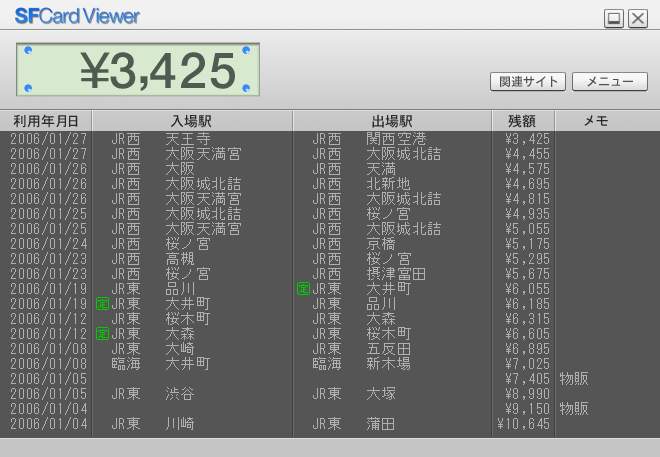Image resolution: width=660 pixels, height=457 pixels.
Task: Click the ¥8,990 balance cell
Action: 527,394
